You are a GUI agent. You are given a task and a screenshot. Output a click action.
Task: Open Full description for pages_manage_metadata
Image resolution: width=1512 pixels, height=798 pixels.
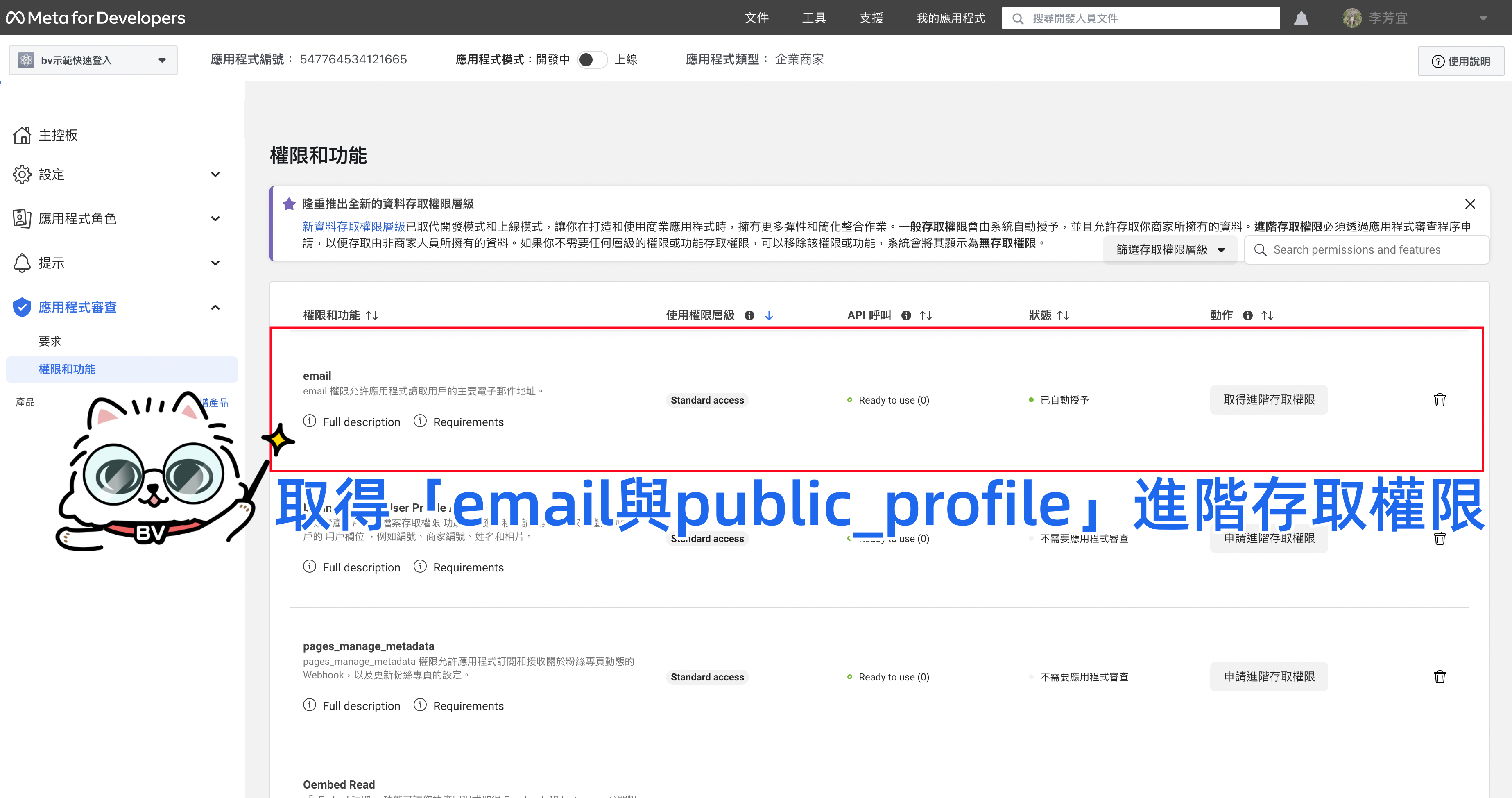coord(352,705)
